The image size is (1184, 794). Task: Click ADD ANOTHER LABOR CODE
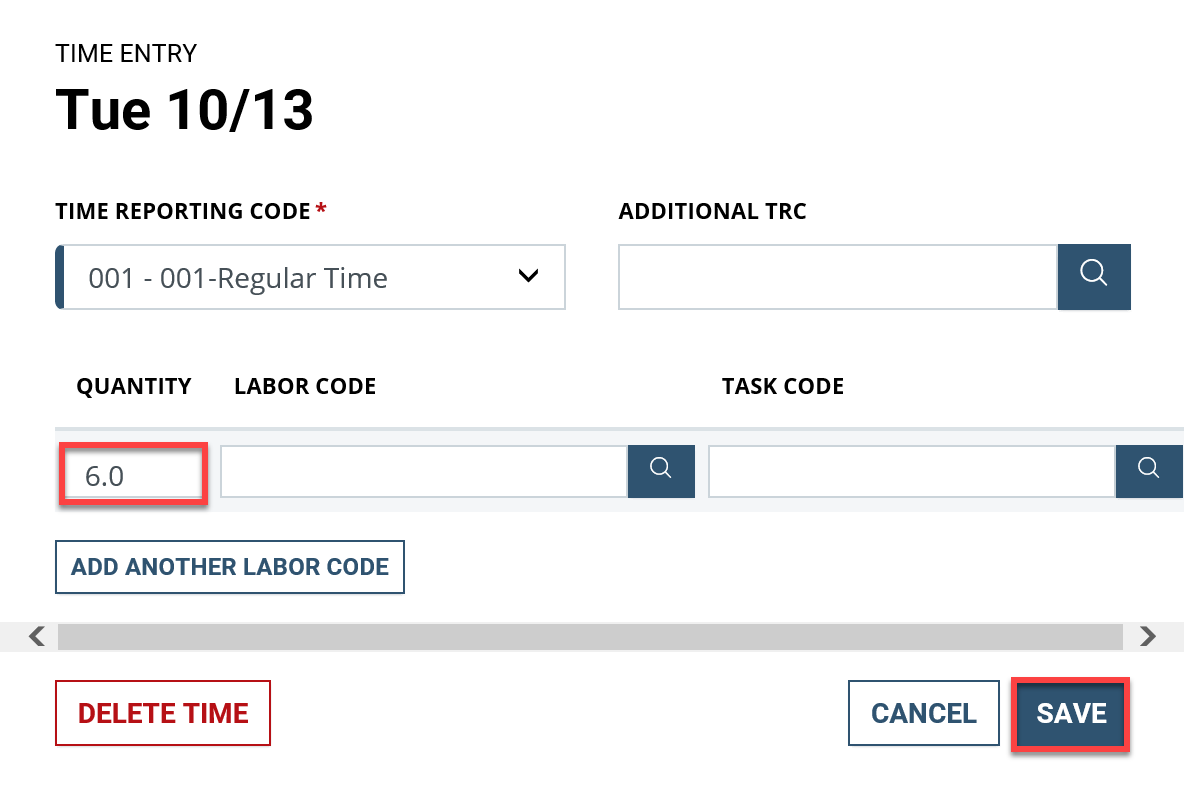(229, 567)
